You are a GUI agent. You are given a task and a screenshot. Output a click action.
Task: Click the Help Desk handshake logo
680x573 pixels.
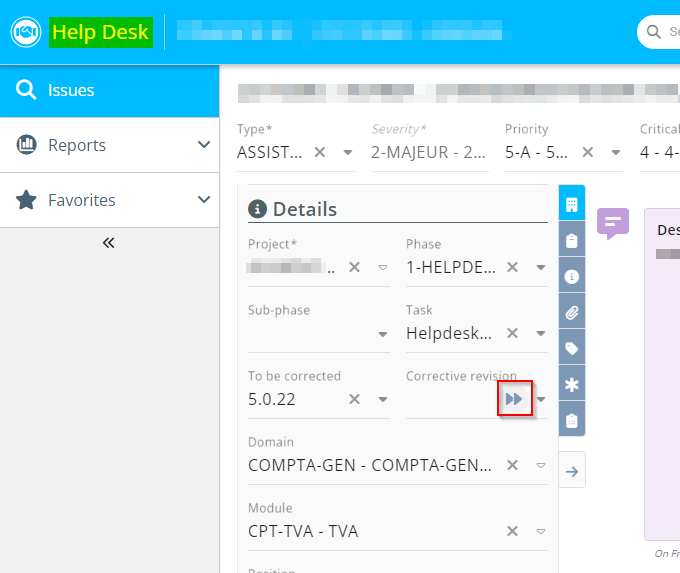25,32
